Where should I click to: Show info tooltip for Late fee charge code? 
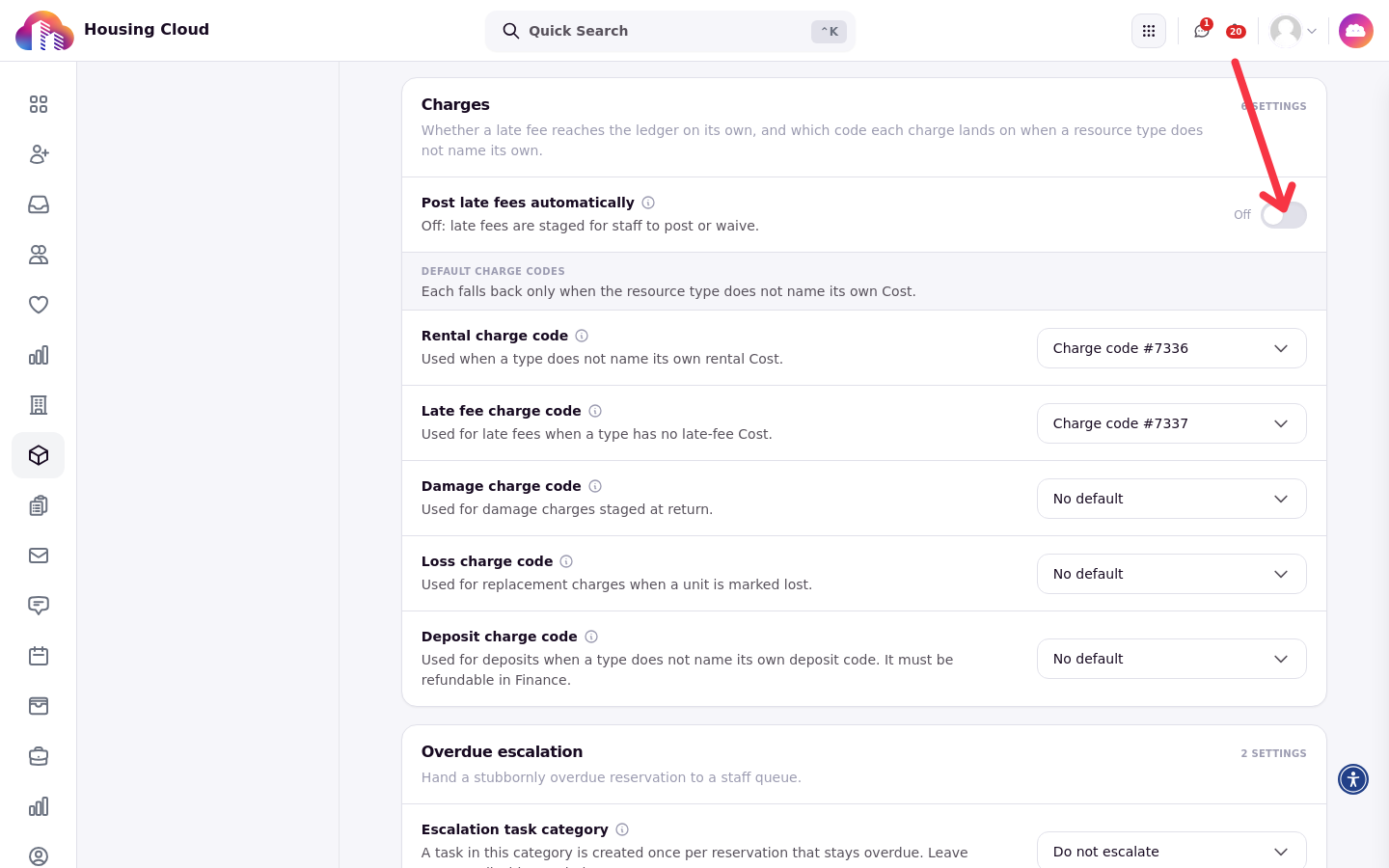point(595,411)
